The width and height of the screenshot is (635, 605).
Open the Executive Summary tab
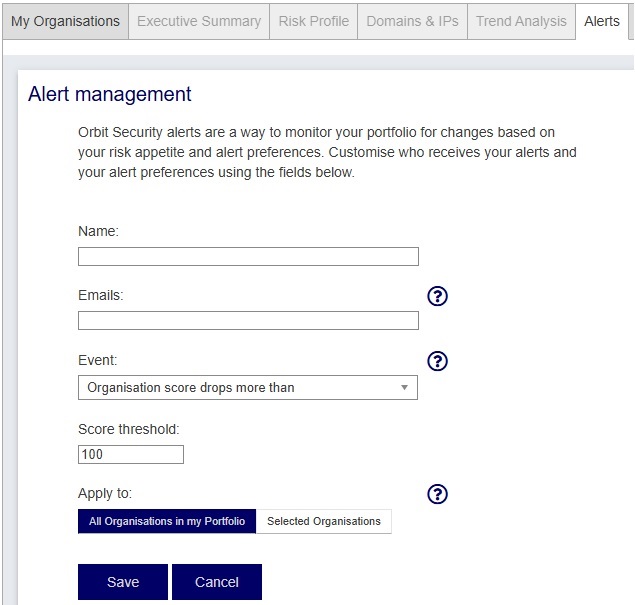(199, 21)
